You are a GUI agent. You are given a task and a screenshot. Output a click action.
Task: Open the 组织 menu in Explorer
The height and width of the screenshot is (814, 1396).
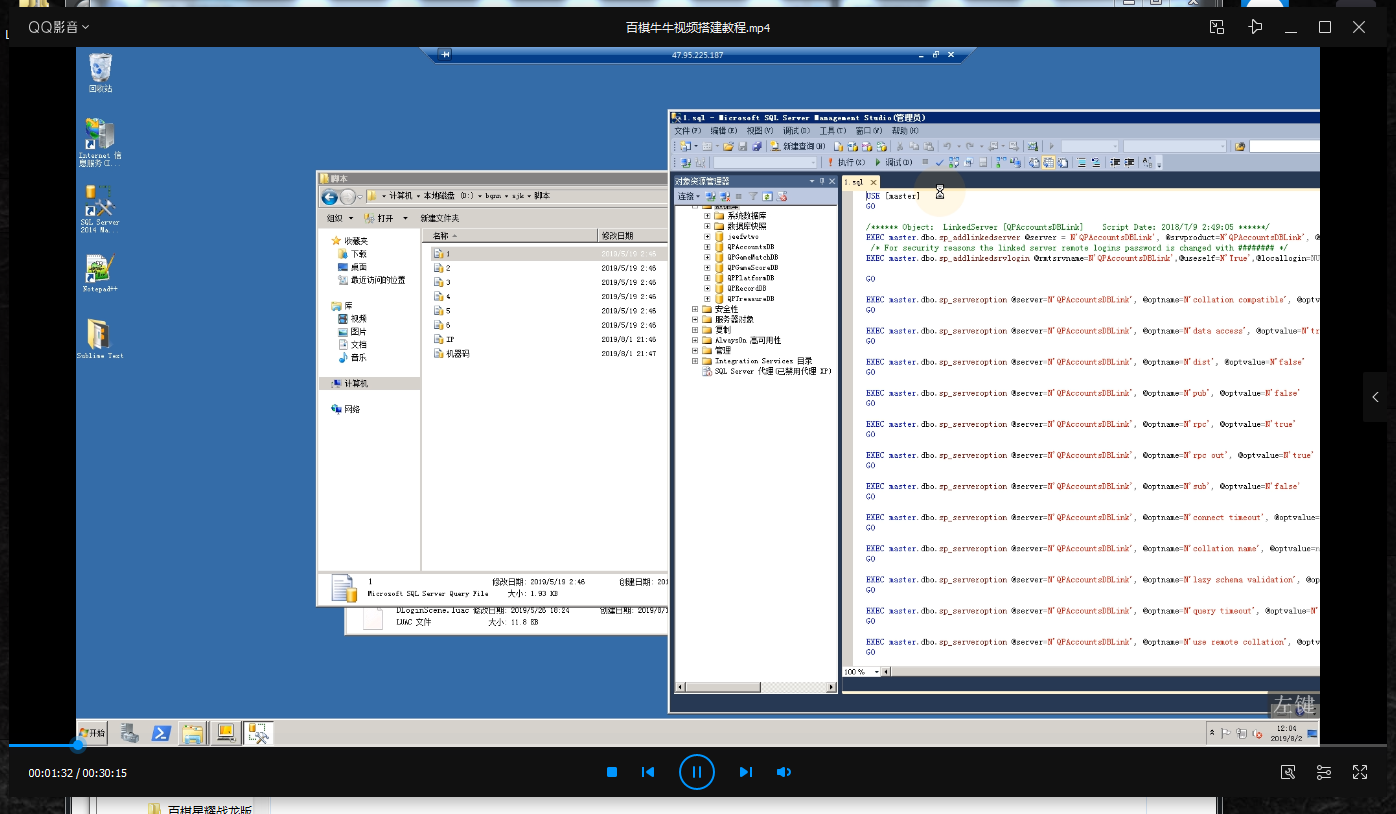tap(339, 218)
